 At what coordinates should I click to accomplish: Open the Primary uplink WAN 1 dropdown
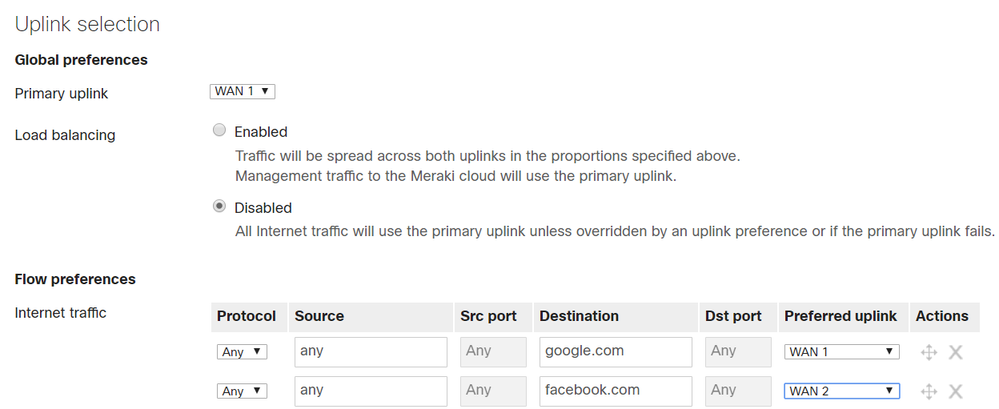click(x=242, y=91)
